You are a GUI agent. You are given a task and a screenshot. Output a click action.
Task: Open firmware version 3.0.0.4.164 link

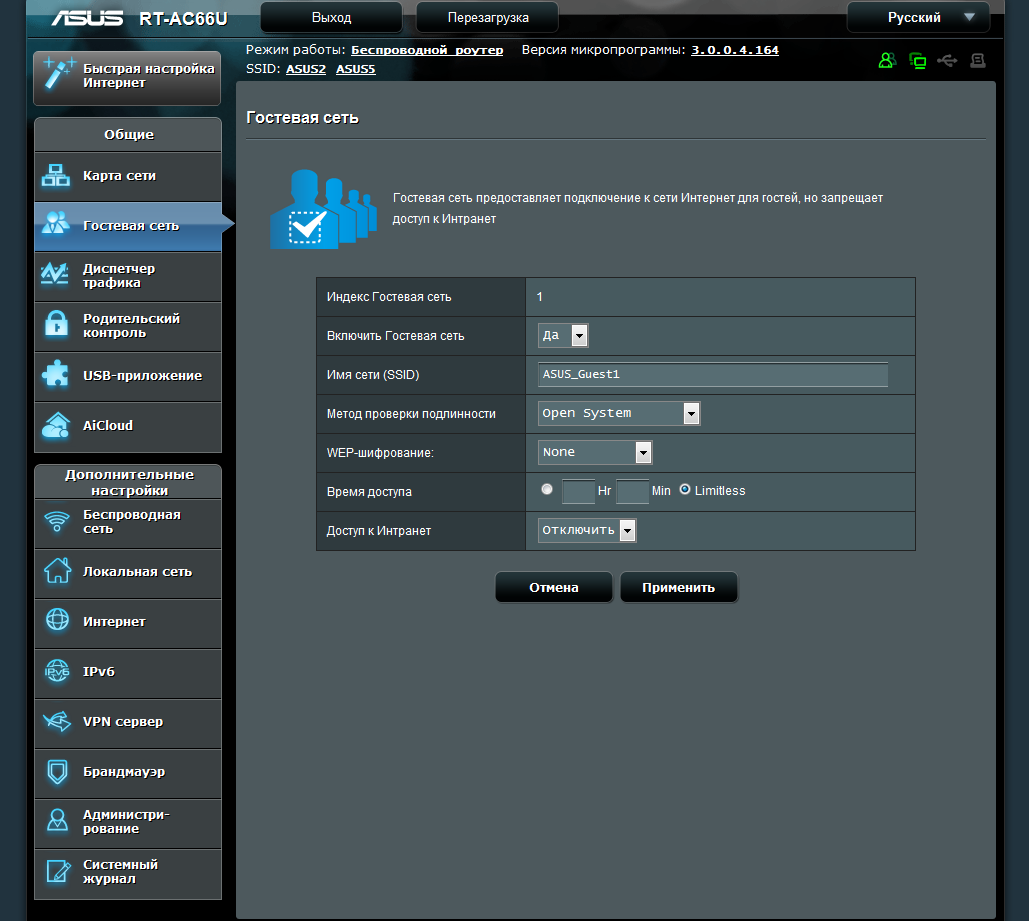click(x=734, y=51)
